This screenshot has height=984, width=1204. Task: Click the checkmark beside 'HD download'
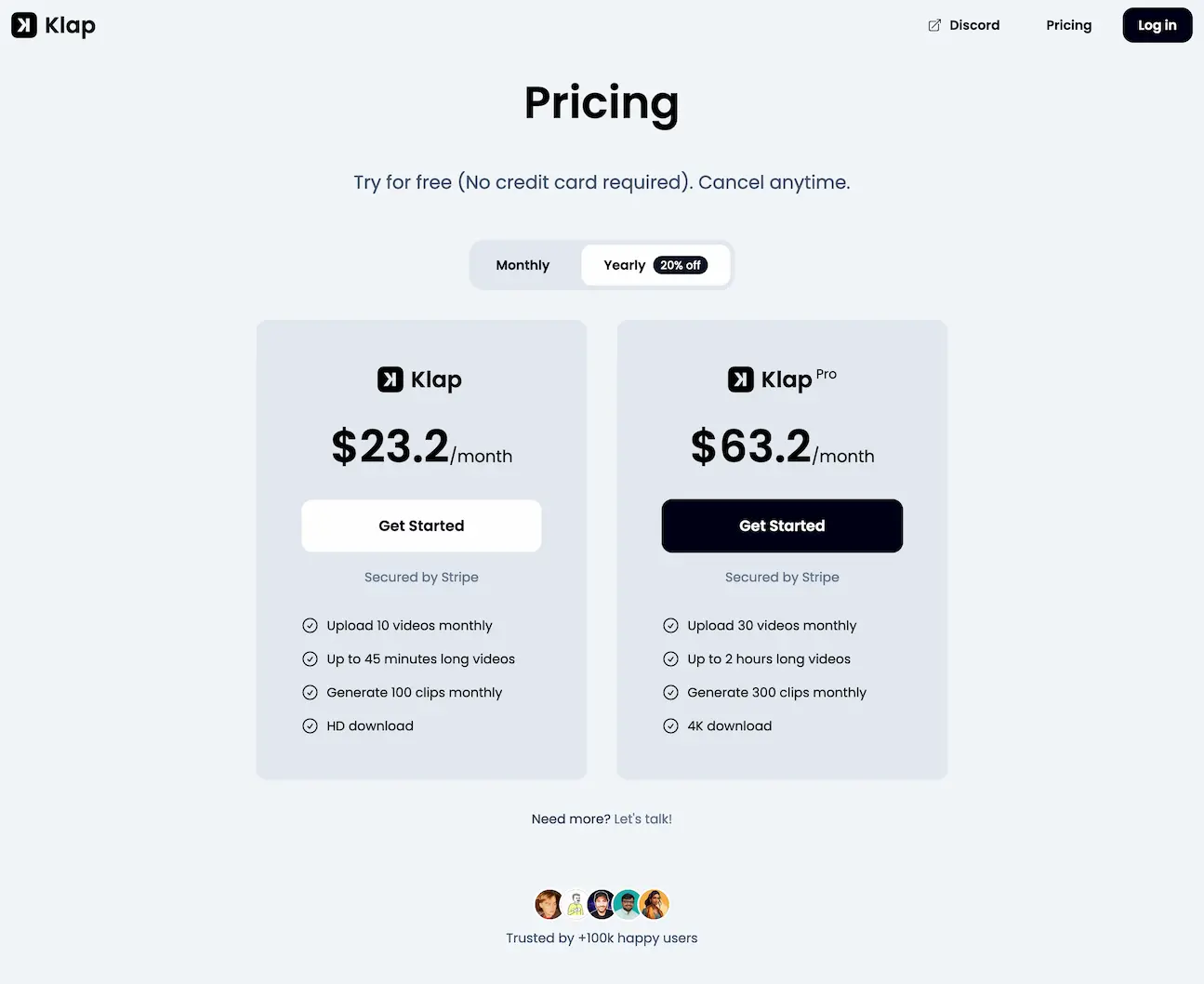(x=310, y=725)
